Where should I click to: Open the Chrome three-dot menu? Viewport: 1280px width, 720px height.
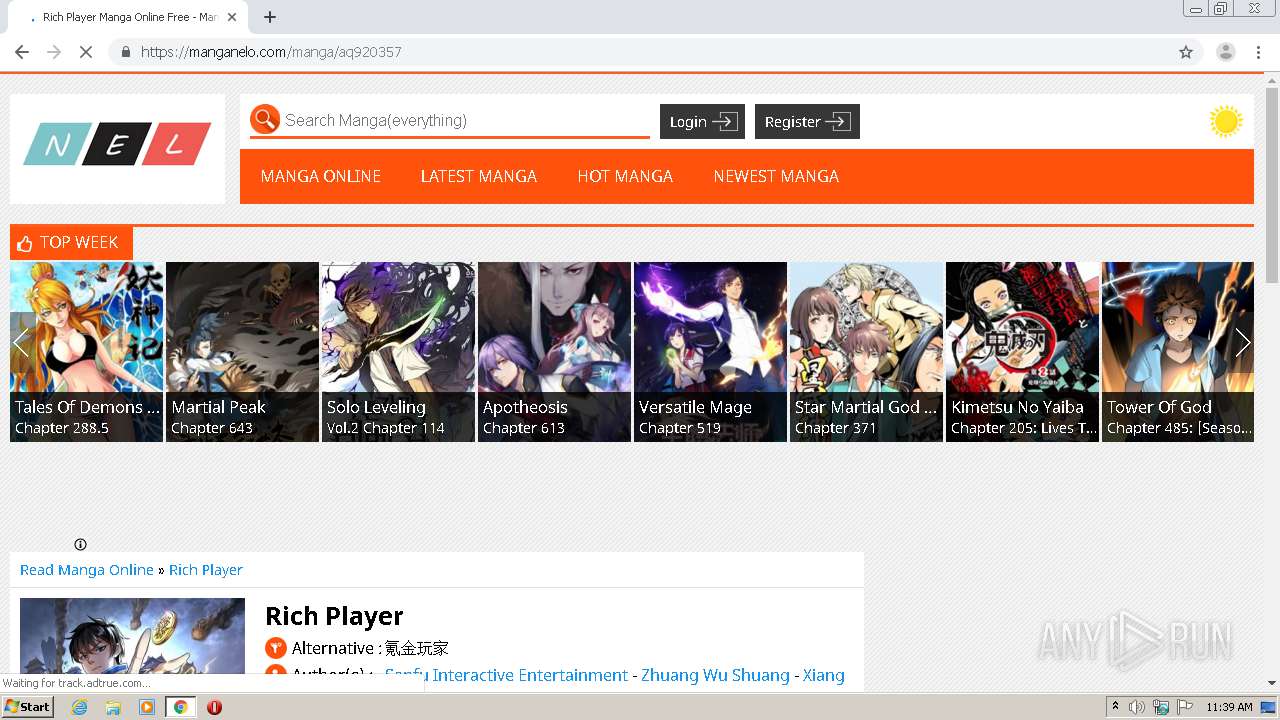(x=1258, y=52)
